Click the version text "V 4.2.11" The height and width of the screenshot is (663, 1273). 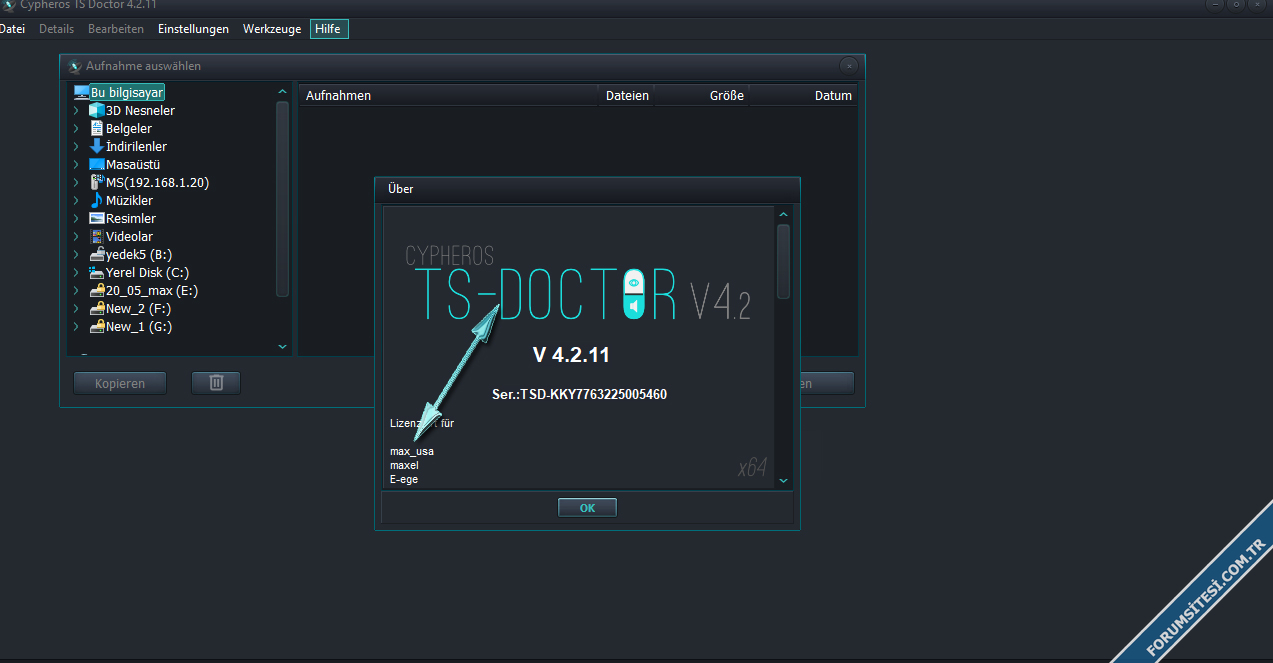pos(572,355)
